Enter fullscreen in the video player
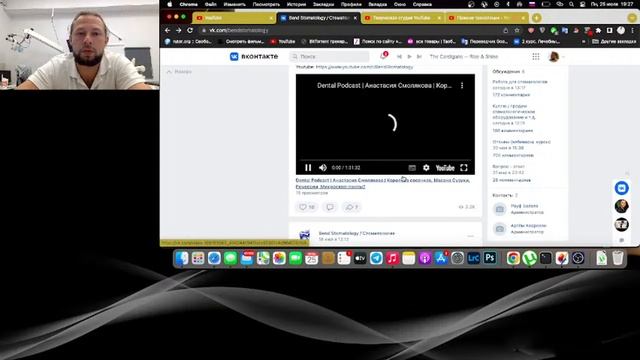The image size is (640, 360). coord(464,168)
